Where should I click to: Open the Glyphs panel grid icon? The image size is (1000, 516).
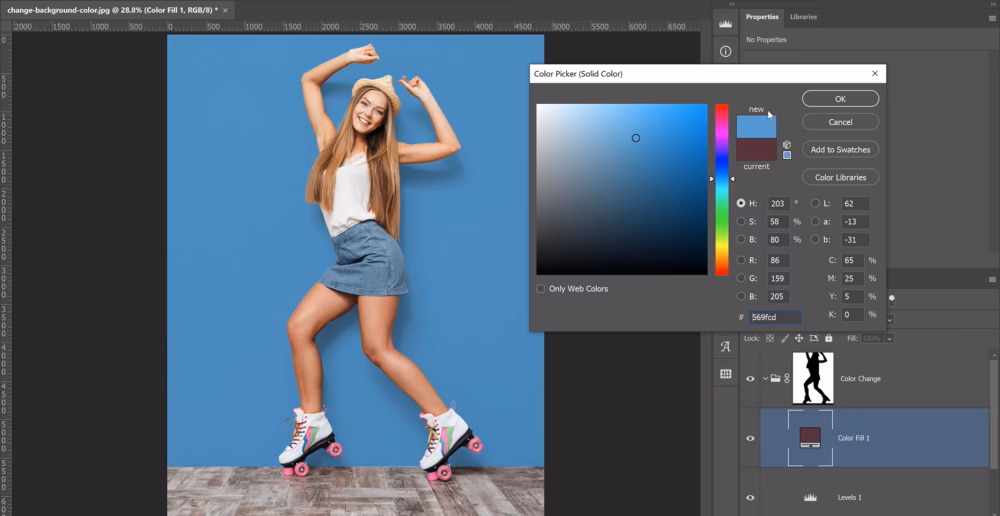pyautogui.click(x=725, y=374)
